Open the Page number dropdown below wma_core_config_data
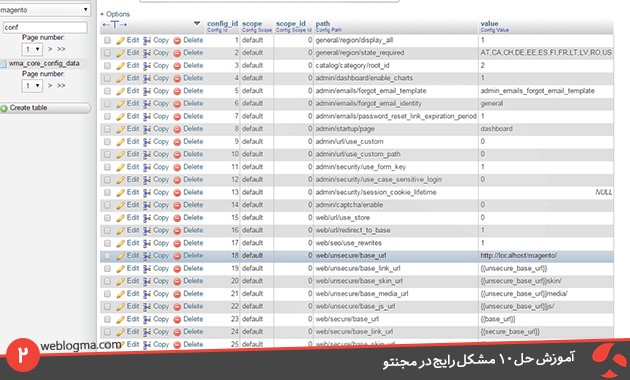630x380 pixels. pos(32,86)
